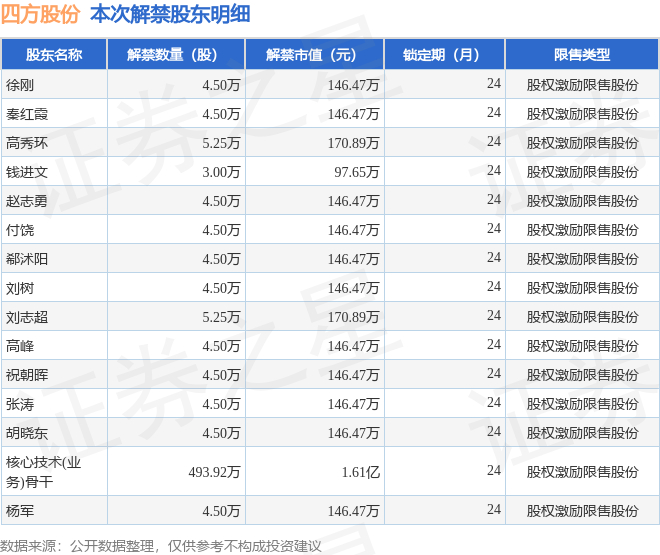Click lock period 24 in 钱进文 row
Image resolution: width=660 pixels, height=555 pixels.
[x=494, y=170]
